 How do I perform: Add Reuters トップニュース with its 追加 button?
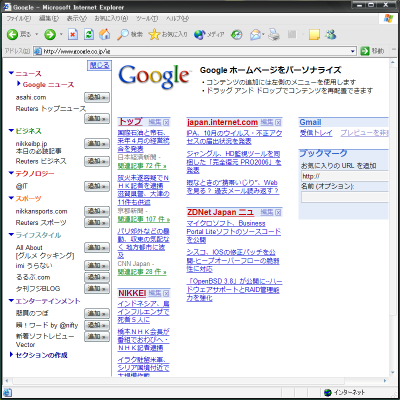[97, 118]
